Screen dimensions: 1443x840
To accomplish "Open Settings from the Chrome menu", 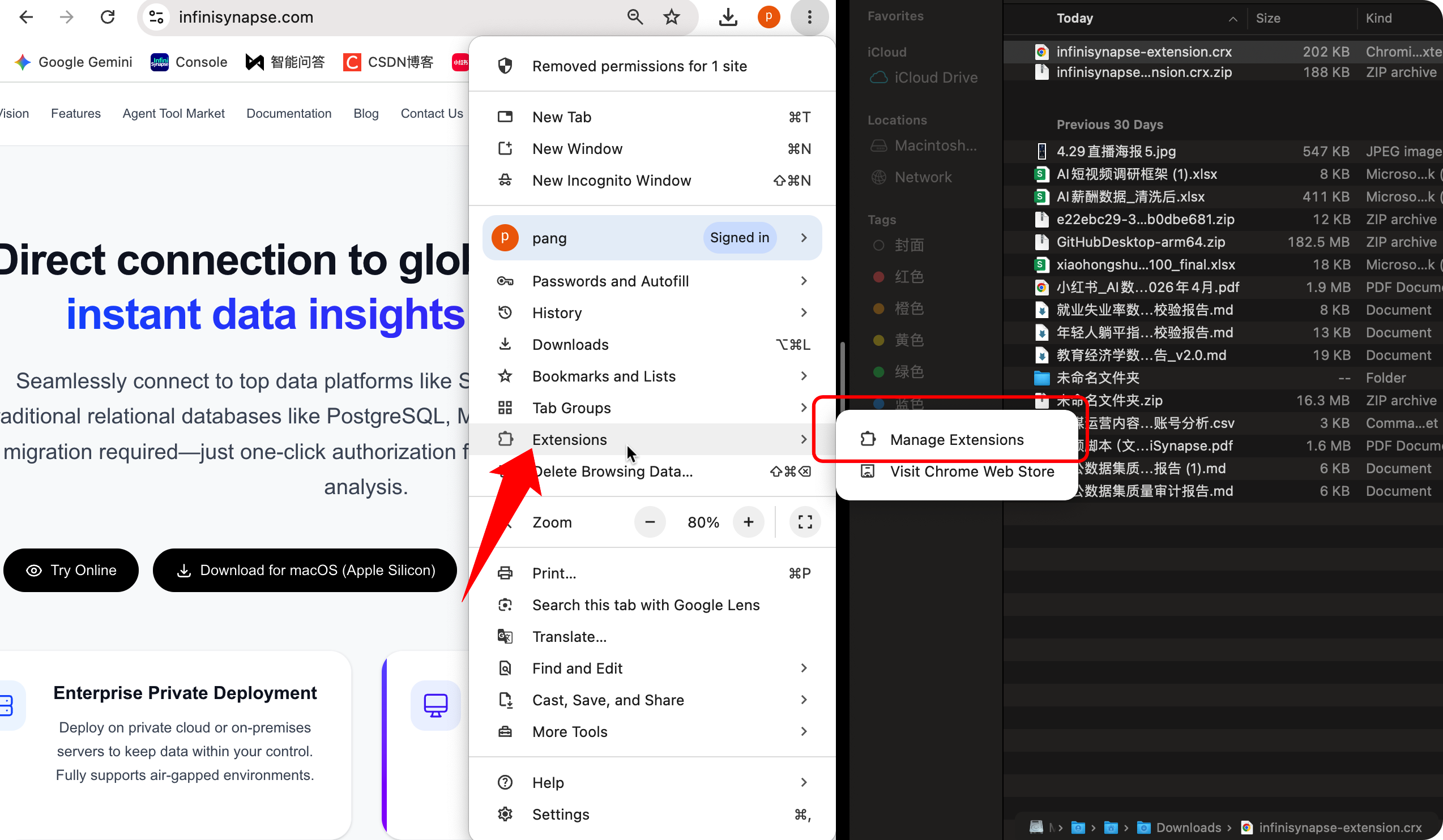I will click(x=652, y=815).
